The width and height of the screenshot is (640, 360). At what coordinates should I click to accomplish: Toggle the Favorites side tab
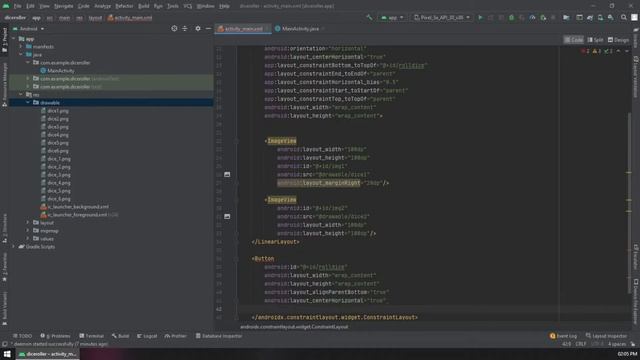[x=4, y=267]
